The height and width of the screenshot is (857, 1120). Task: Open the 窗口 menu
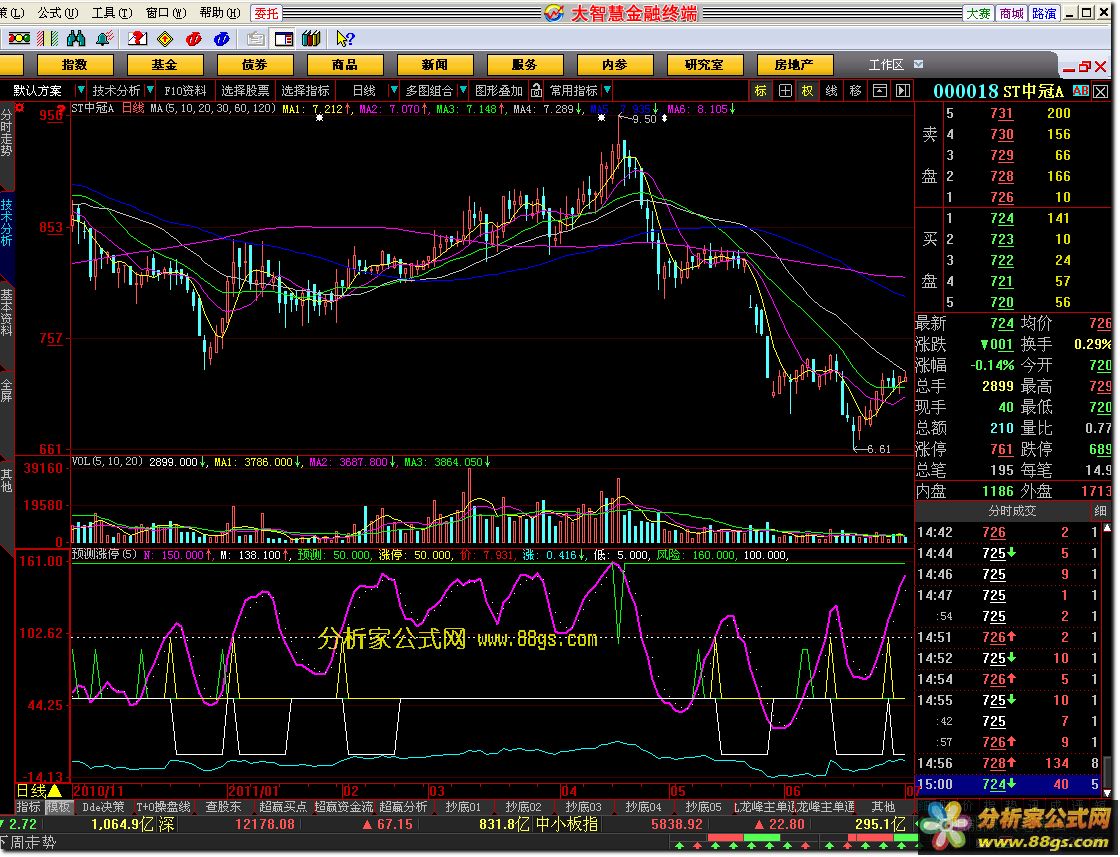pos(166,12)
